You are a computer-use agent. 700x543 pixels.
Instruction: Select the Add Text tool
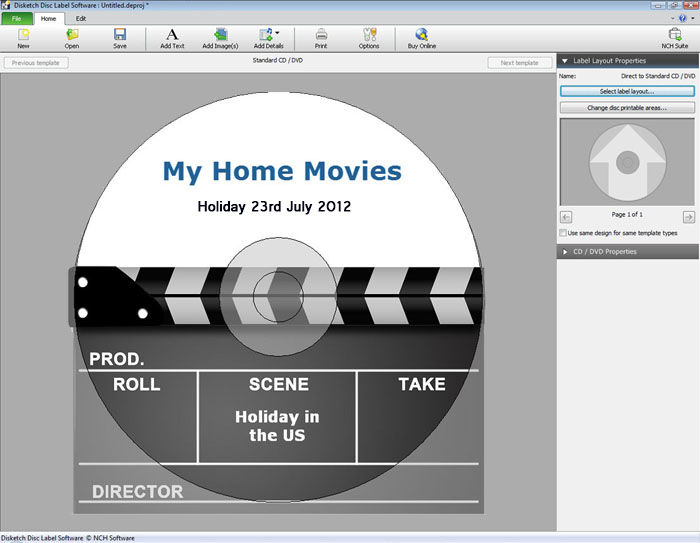172,38
